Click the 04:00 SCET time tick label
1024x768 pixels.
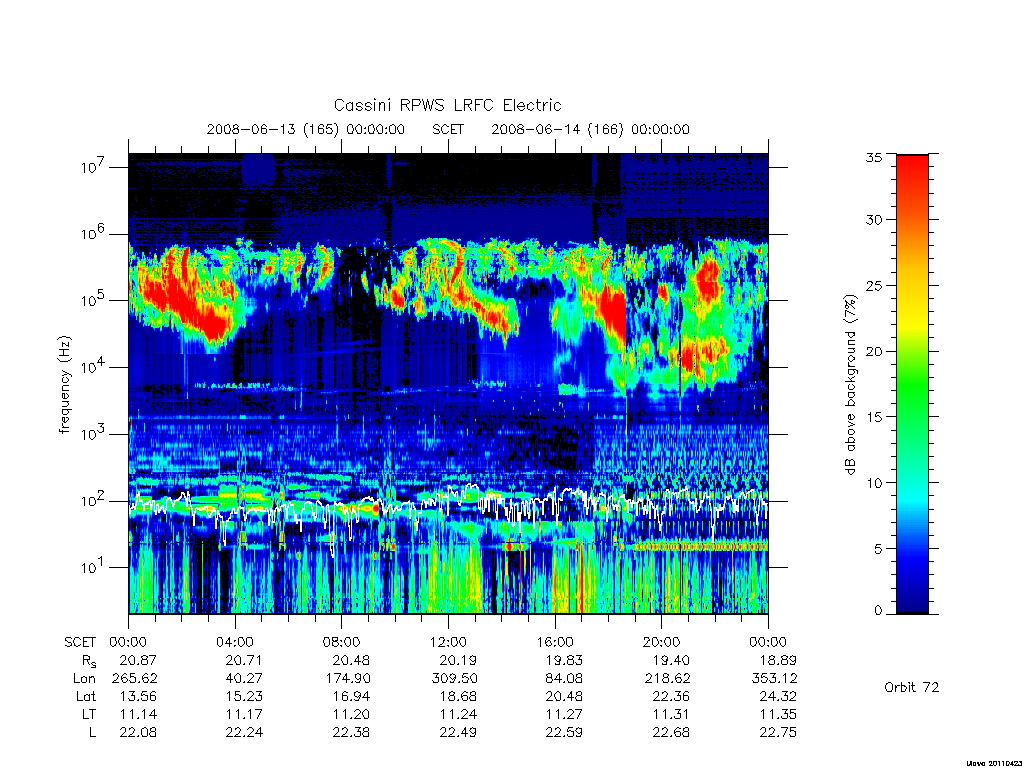click(x=234, y=642)
